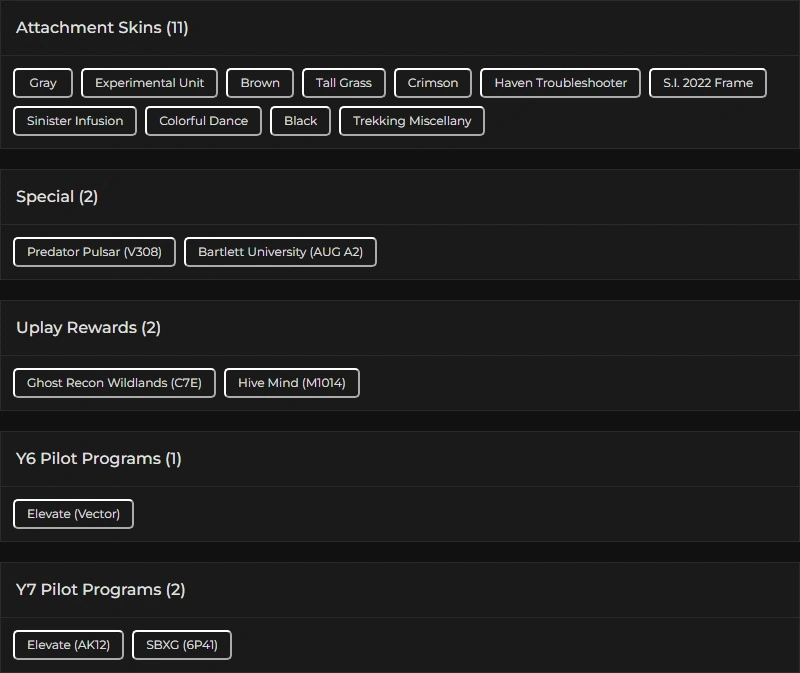
Task: Select the Black attachment skin
Action: [301, 121]
